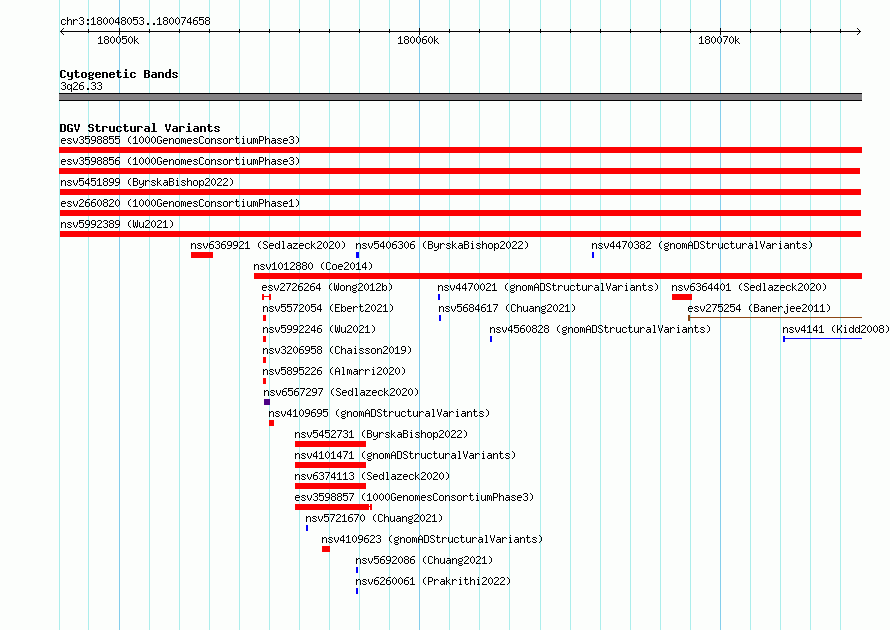Click red marker under nsv4109695
The height and width of the screenshot is (630, 890).
[271, 423]
